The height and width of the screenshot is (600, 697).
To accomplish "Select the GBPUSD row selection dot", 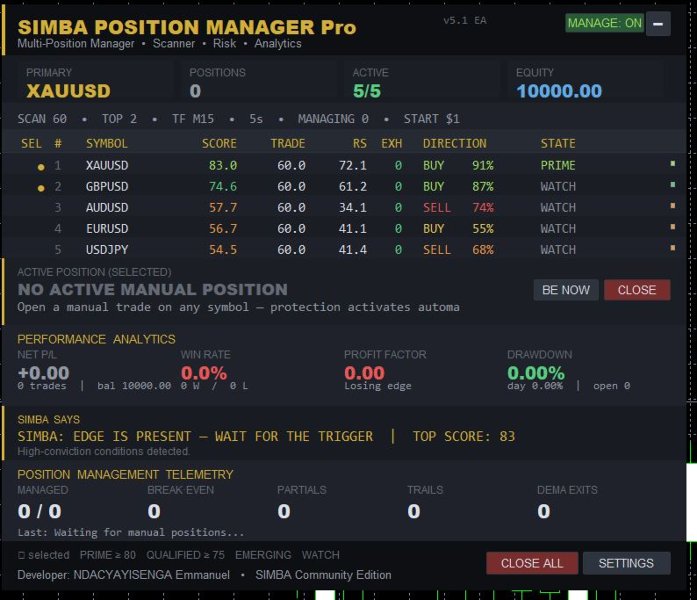I will (41, 188).
